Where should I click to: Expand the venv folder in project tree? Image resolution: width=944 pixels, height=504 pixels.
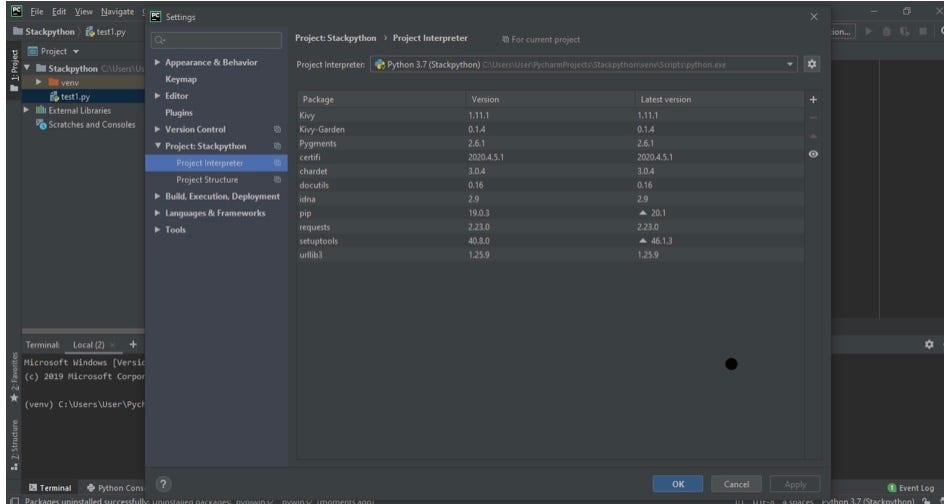coord(39,82)
